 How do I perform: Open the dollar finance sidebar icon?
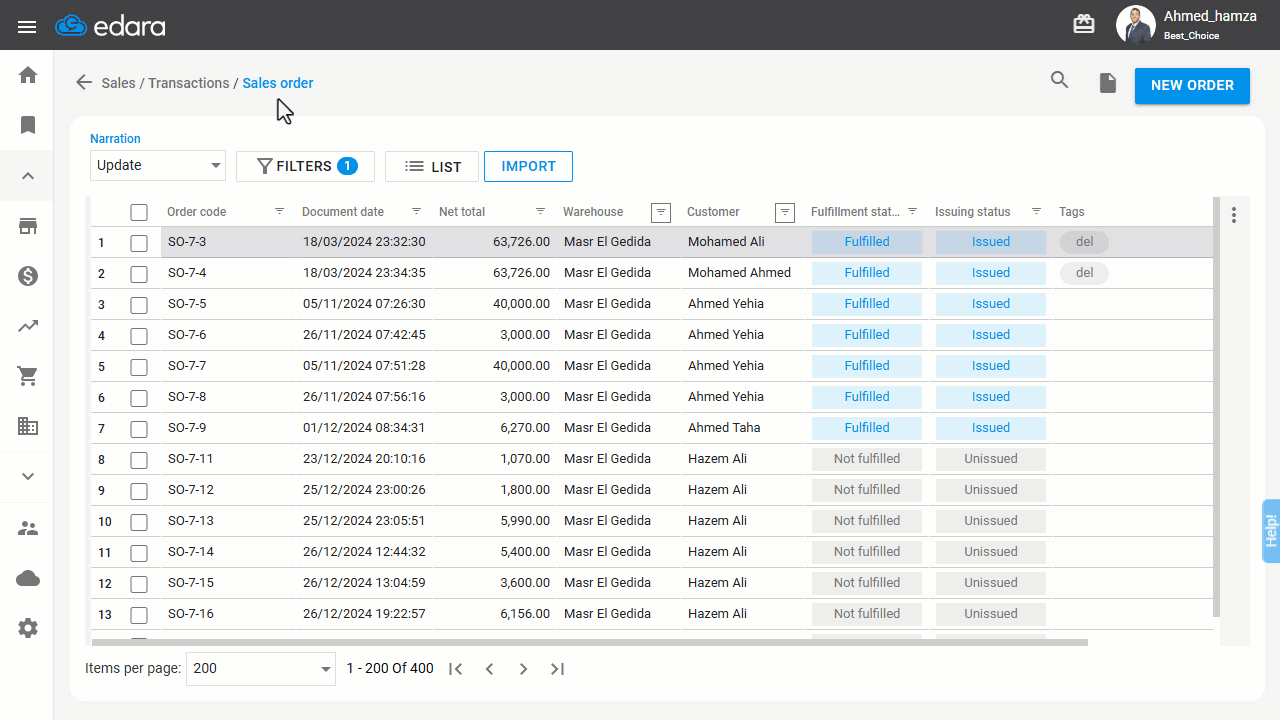pos(28,276)
